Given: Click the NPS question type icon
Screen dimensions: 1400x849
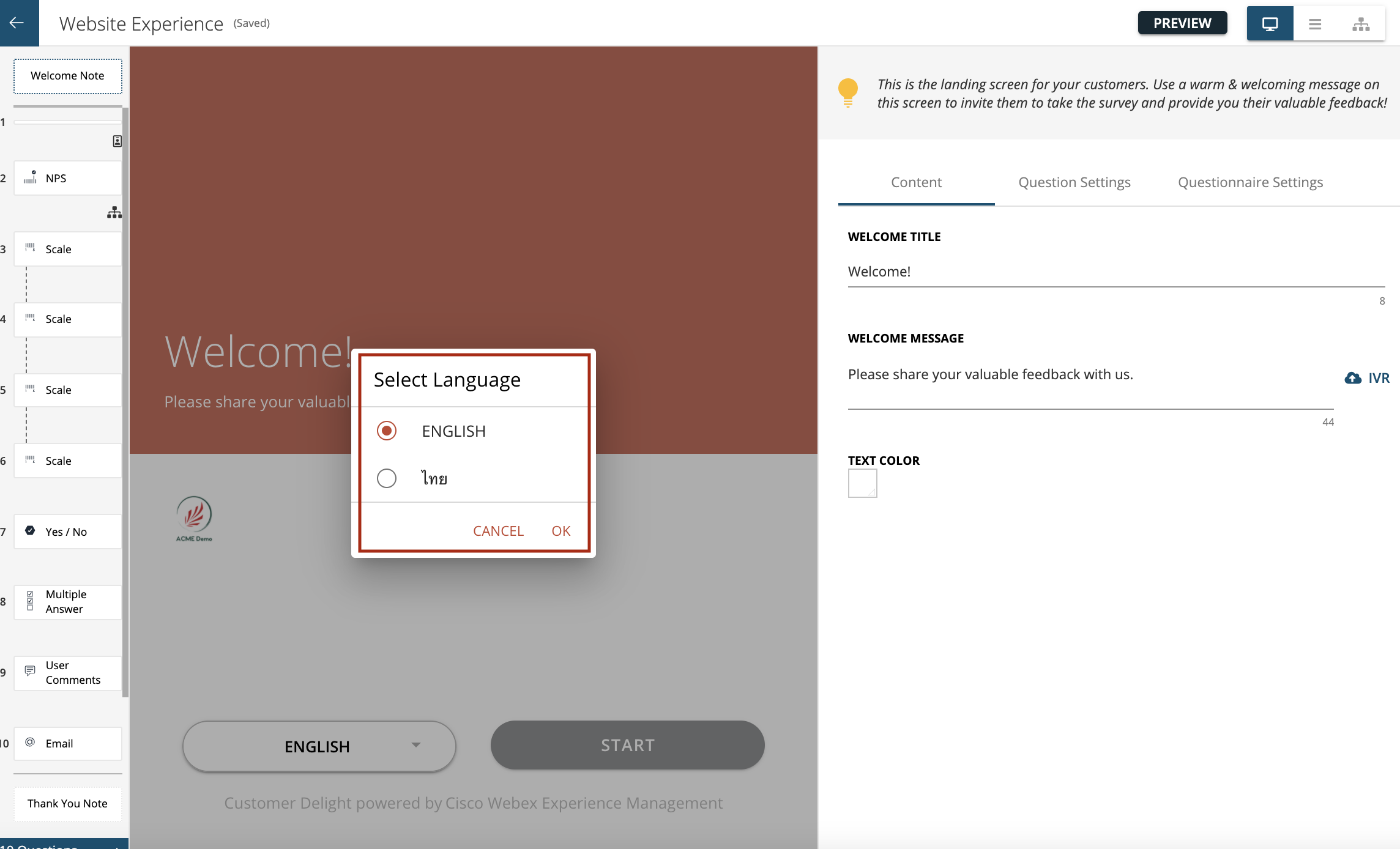Looking at the screenshot, I should [30, 178].
